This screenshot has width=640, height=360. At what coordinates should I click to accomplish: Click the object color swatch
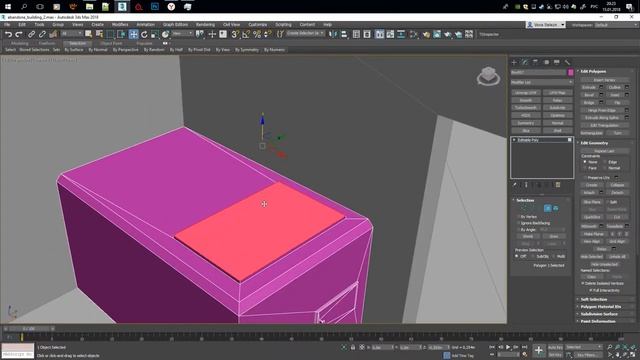[571, 73]
